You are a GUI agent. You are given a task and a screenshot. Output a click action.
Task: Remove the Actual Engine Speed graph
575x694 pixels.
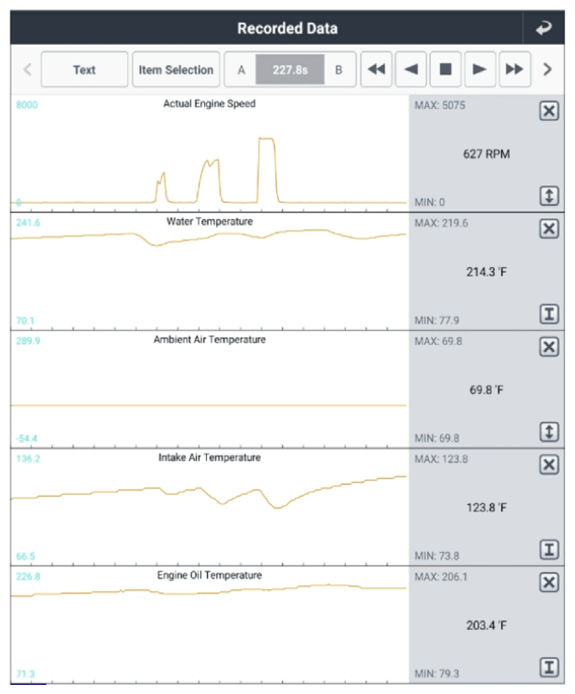pos(549,111)
